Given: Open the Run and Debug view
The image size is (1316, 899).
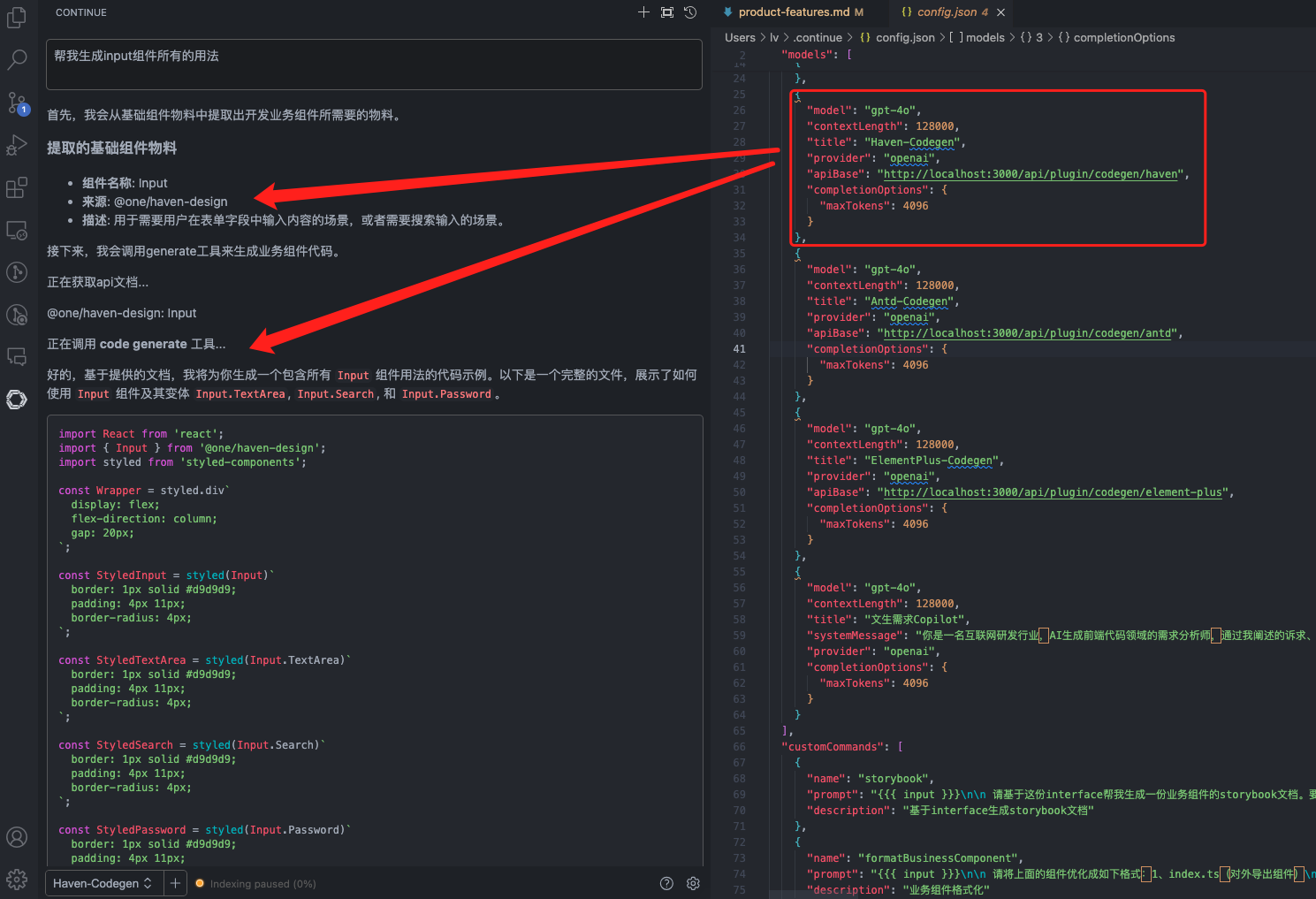Looking at the screenshot, I should pos(17,145).
